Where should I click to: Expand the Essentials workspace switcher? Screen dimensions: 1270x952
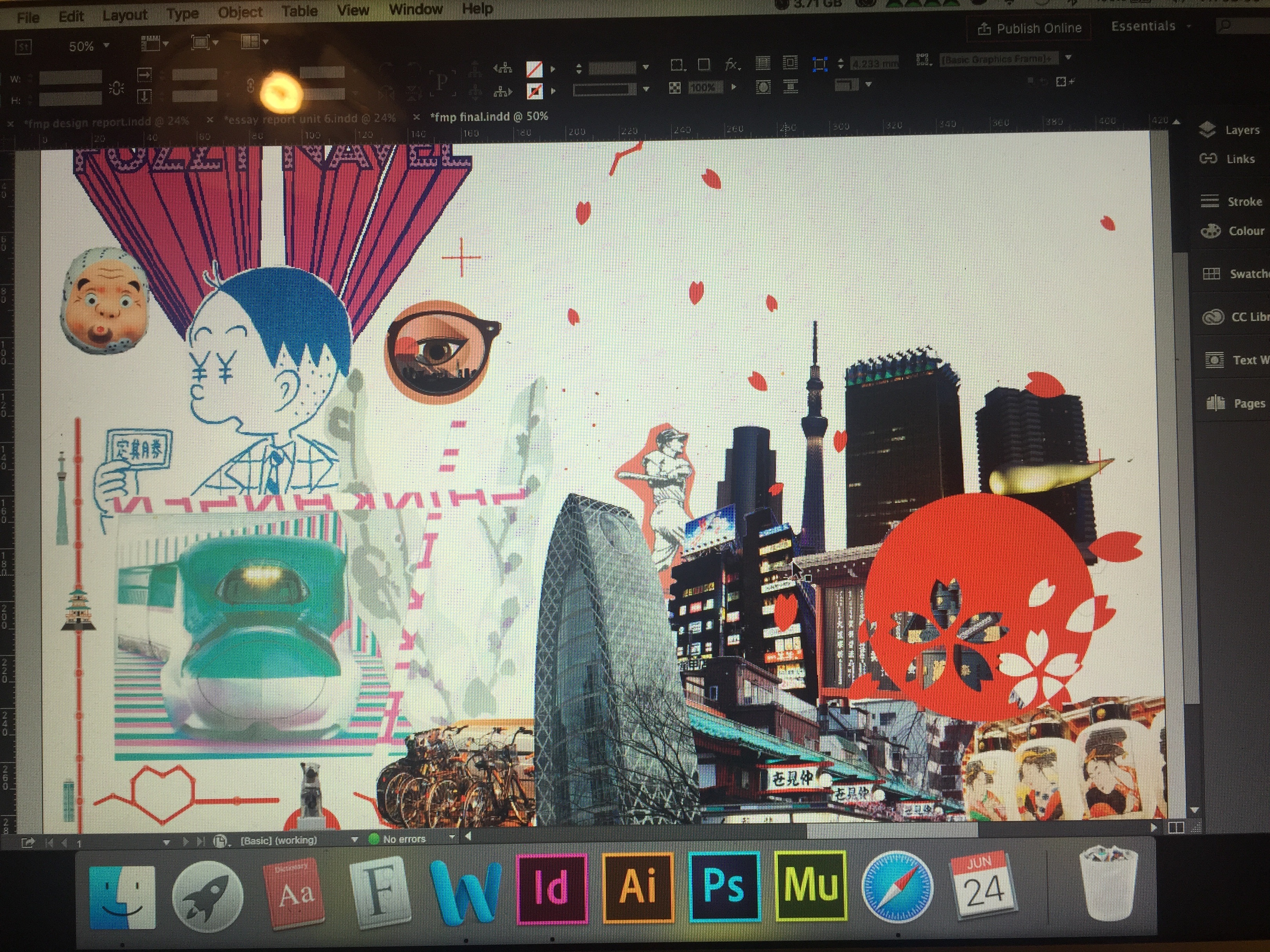coord(1151,26)
